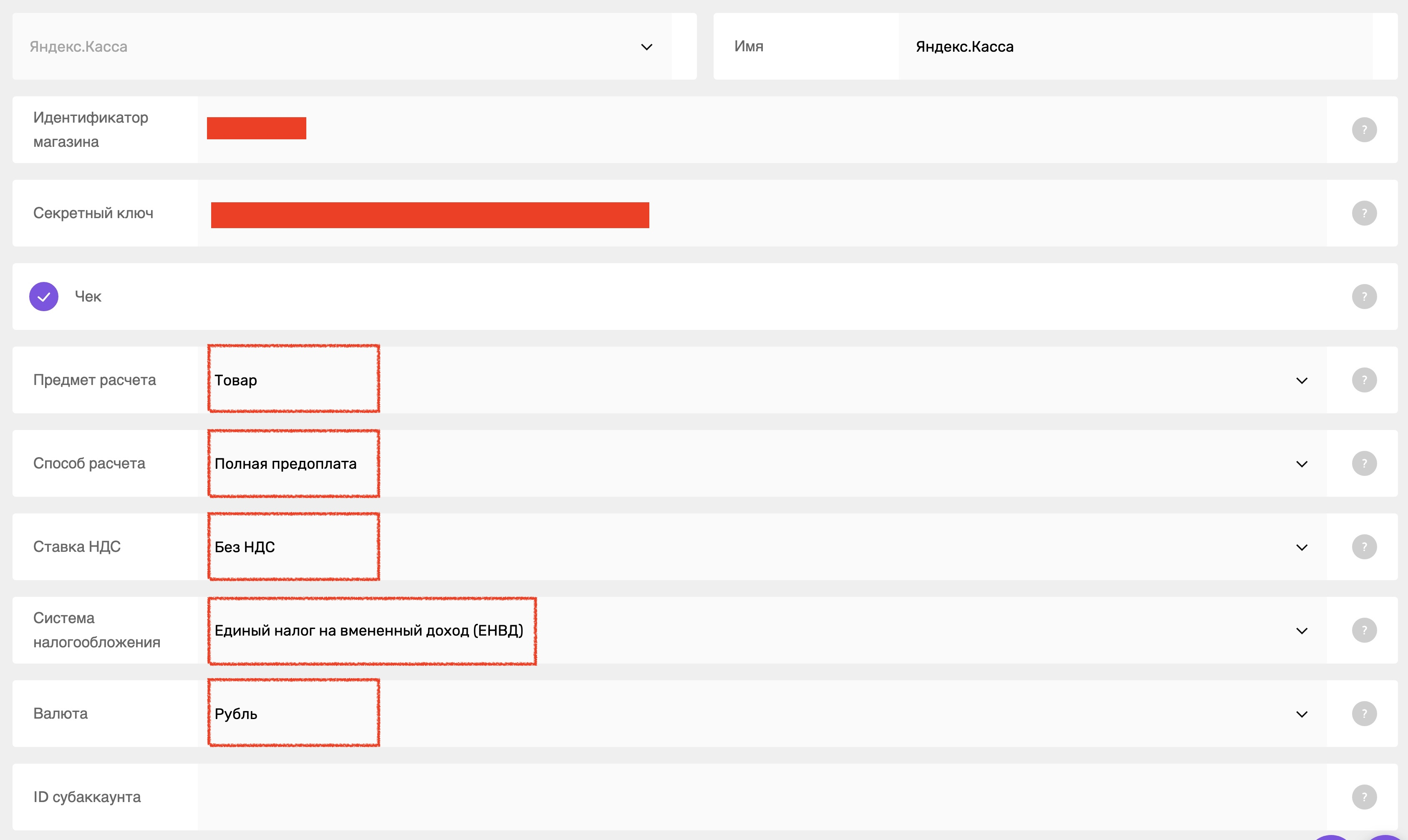Focus the Идентификатор магазина input field
Screen dimensions: 1408x840
pyautogui.click(x=762, y=130)
